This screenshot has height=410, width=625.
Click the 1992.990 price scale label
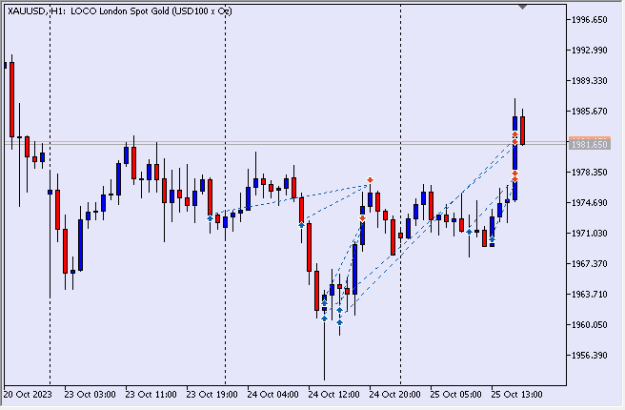point(590,50)
